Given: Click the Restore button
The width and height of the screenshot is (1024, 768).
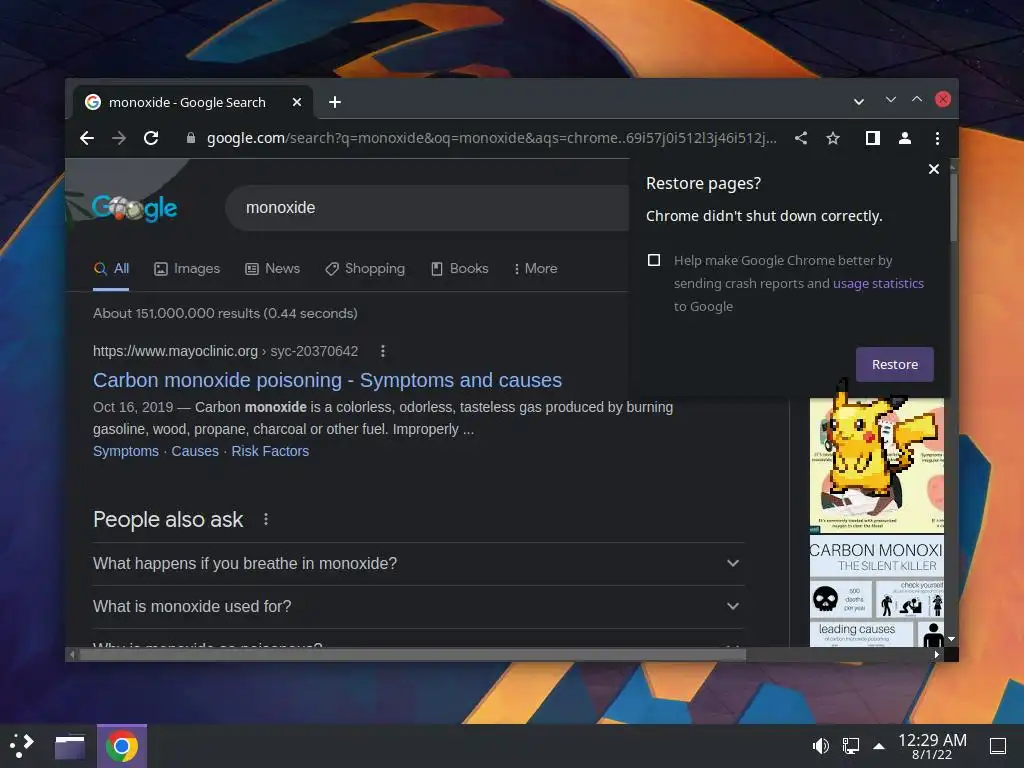Looking at the screenshot, I should 895,364.
